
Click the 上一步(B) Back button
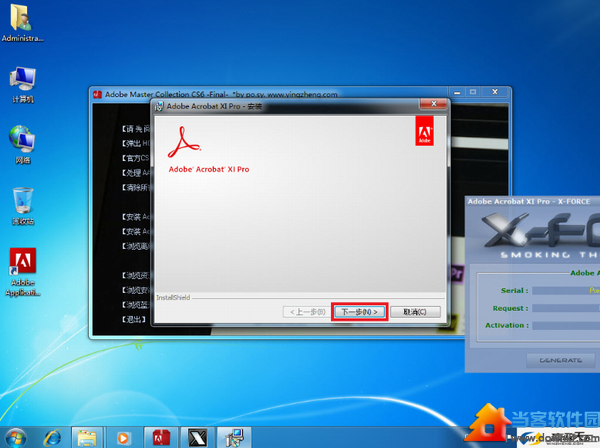304,312
